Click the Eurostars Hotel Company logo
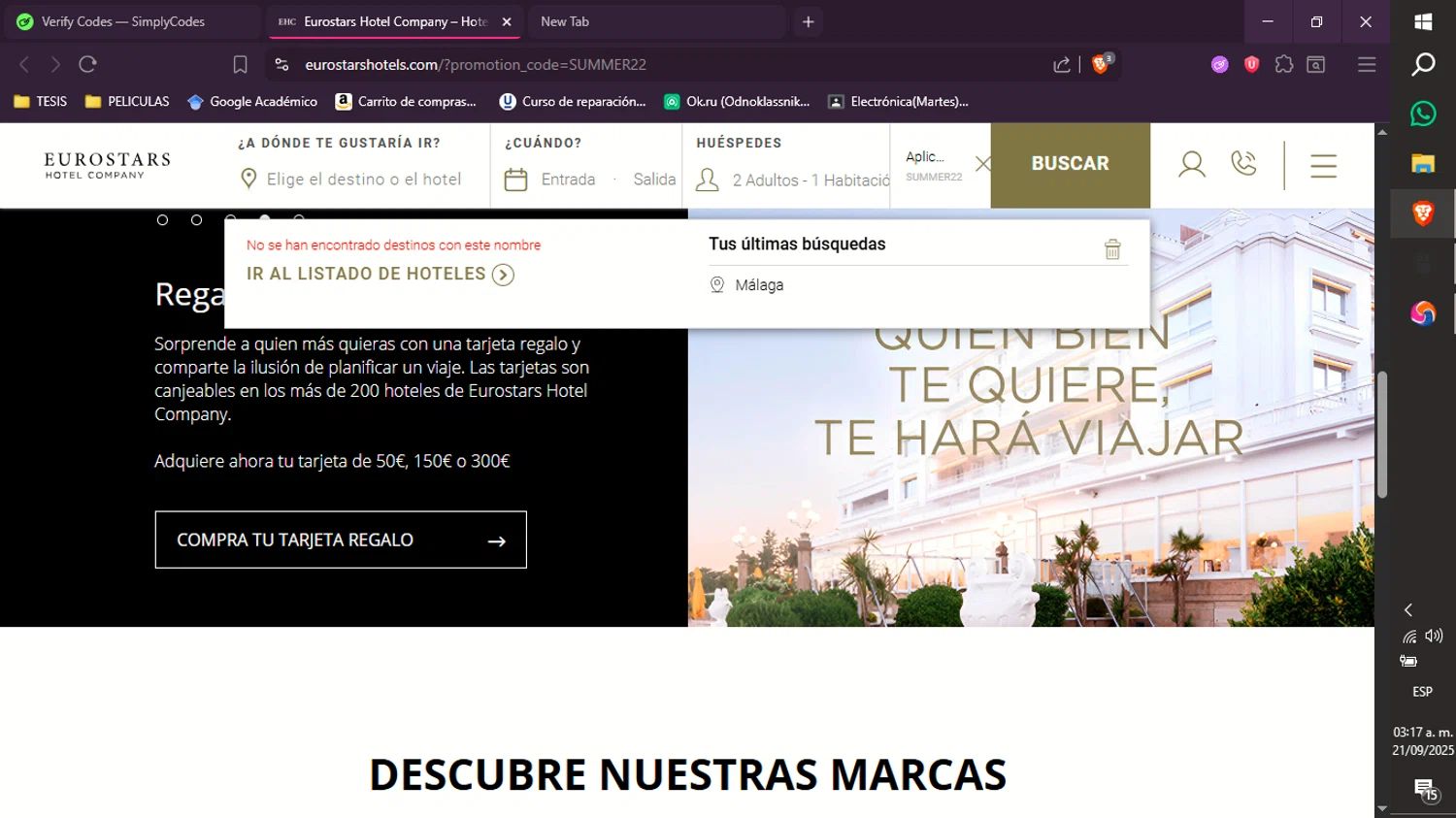 107,165
